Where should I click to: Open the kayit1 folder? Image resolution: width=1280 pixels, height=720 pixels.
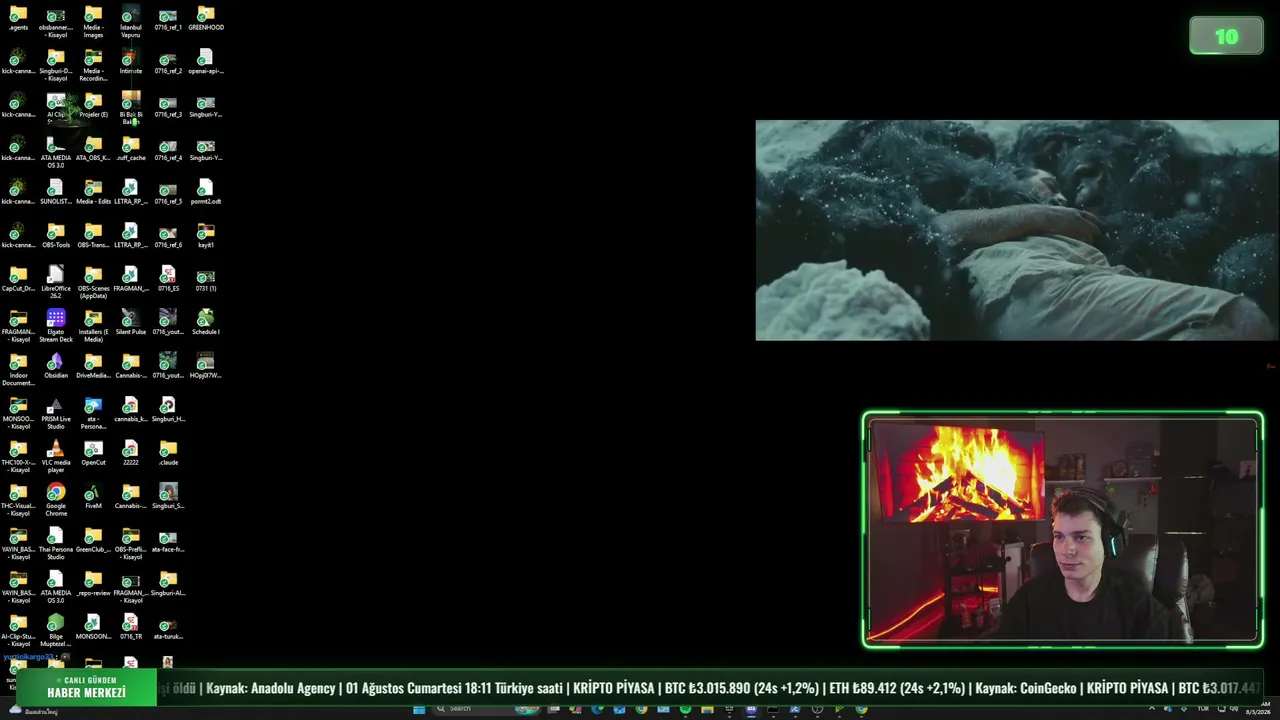[206, 236]
